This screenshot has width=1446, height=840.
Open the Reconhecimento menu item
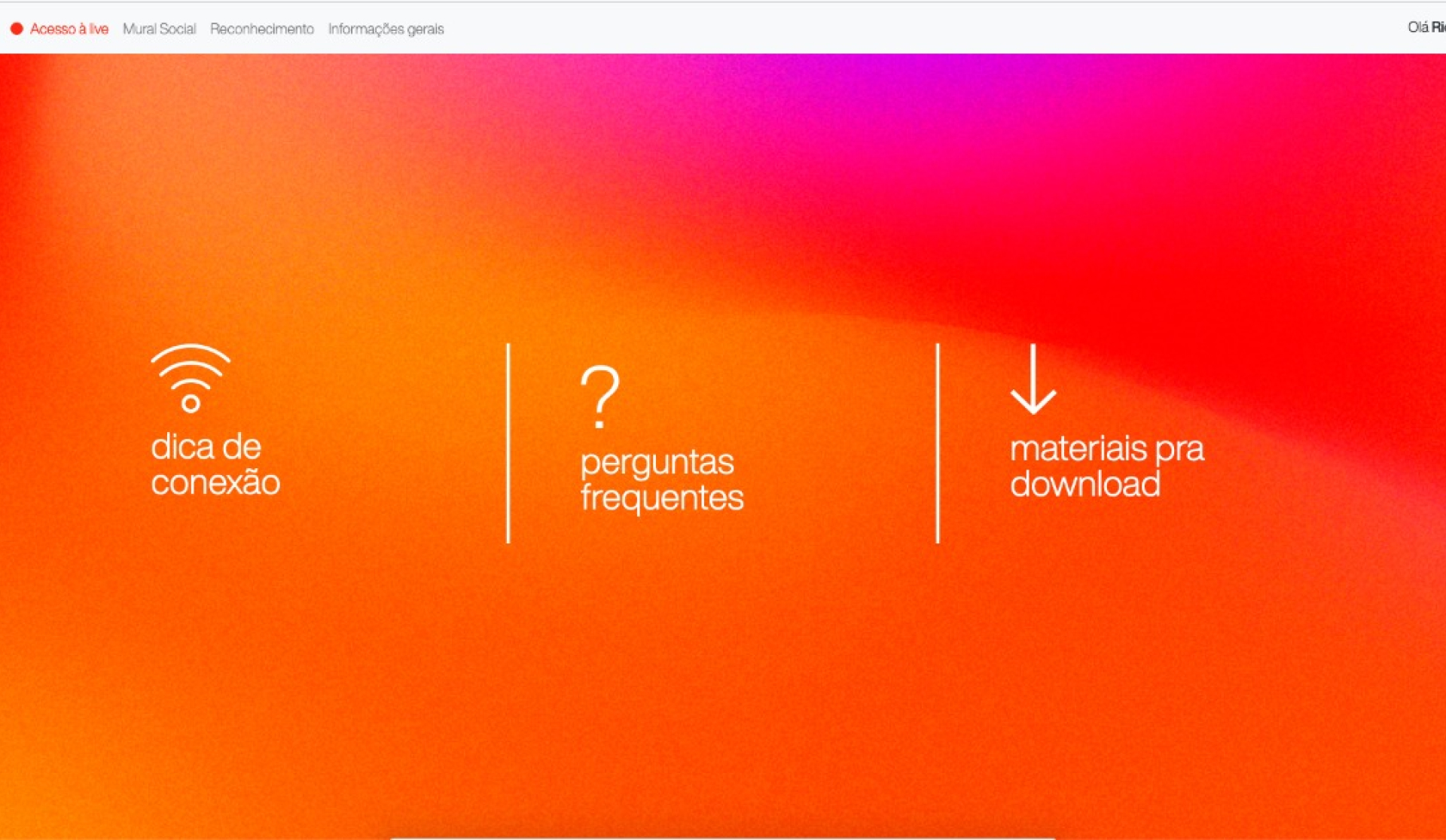coord(261,29)
